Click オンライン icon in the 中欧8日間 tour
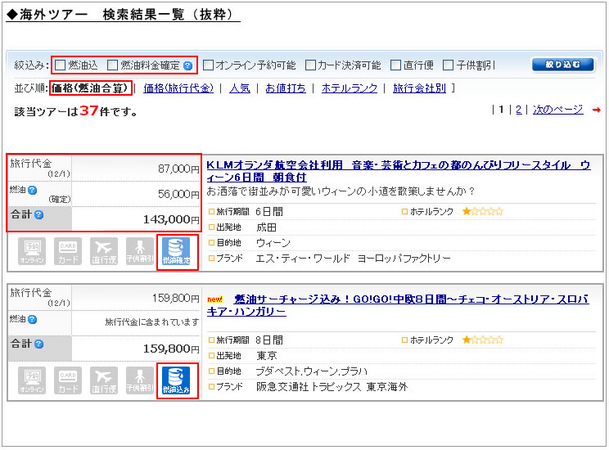This screenshot has height=450, width=609. [32, 381]
